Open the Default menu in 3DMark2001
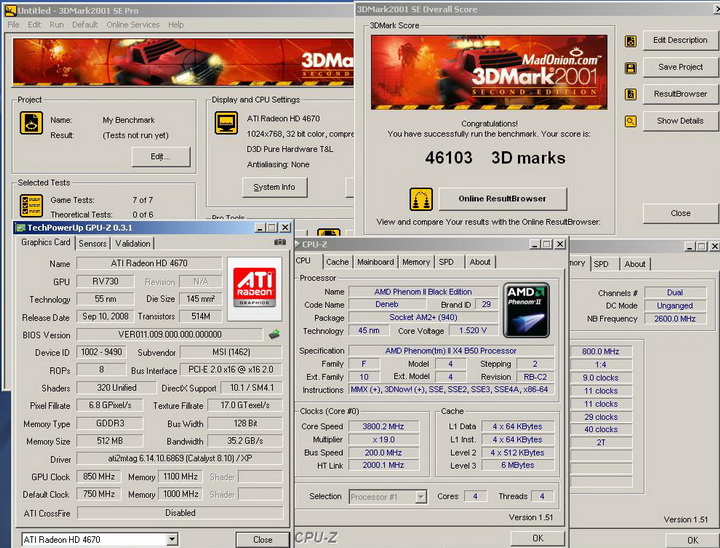Viewport: 720px width, 548px height. point(85,25)
